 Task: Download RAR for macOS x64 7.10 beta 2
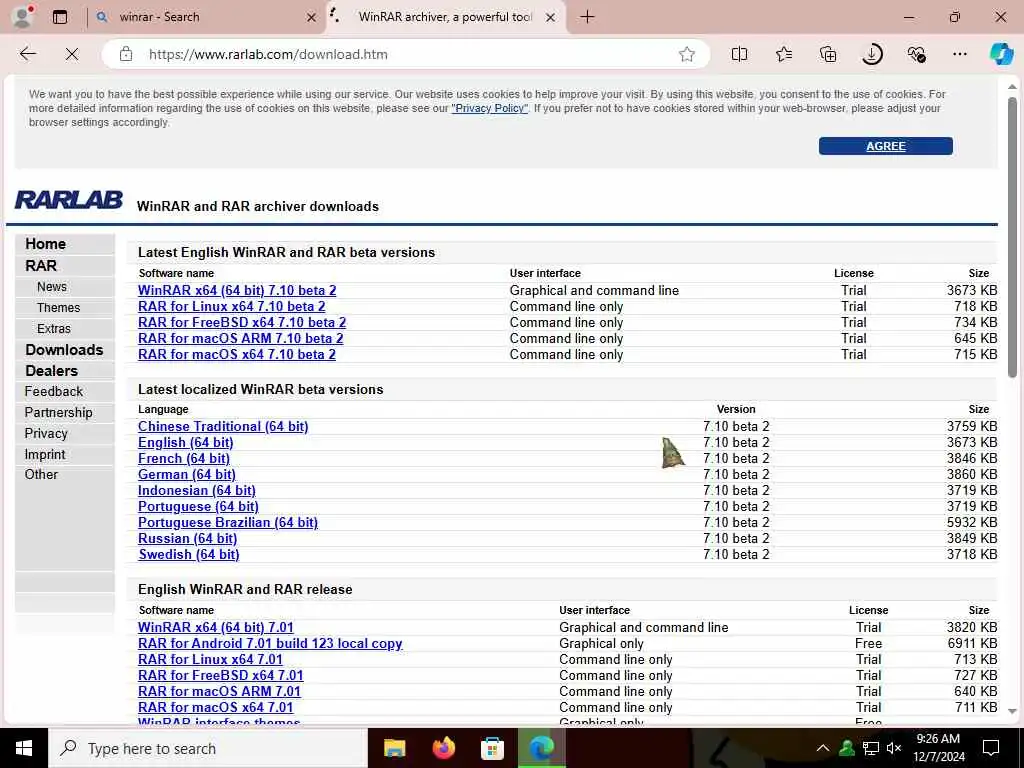236,355
